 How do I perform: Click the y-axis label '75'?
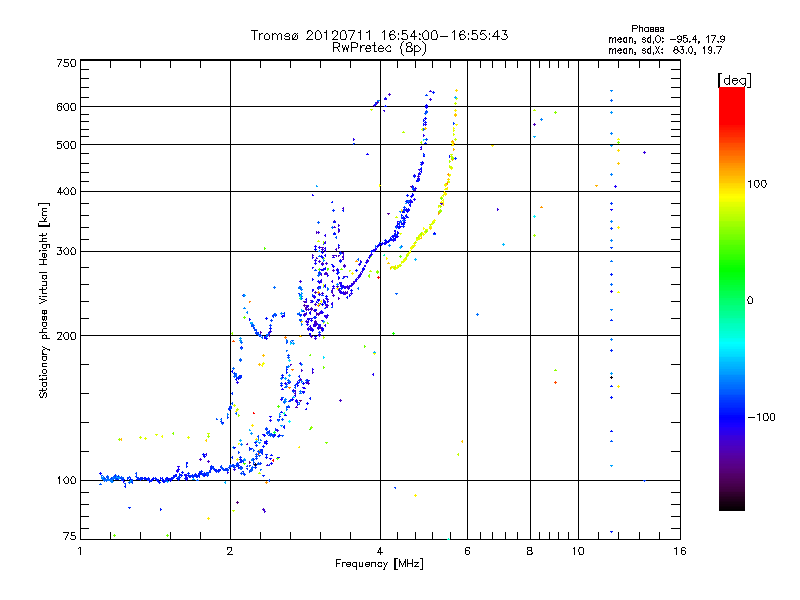click(70, 536)
